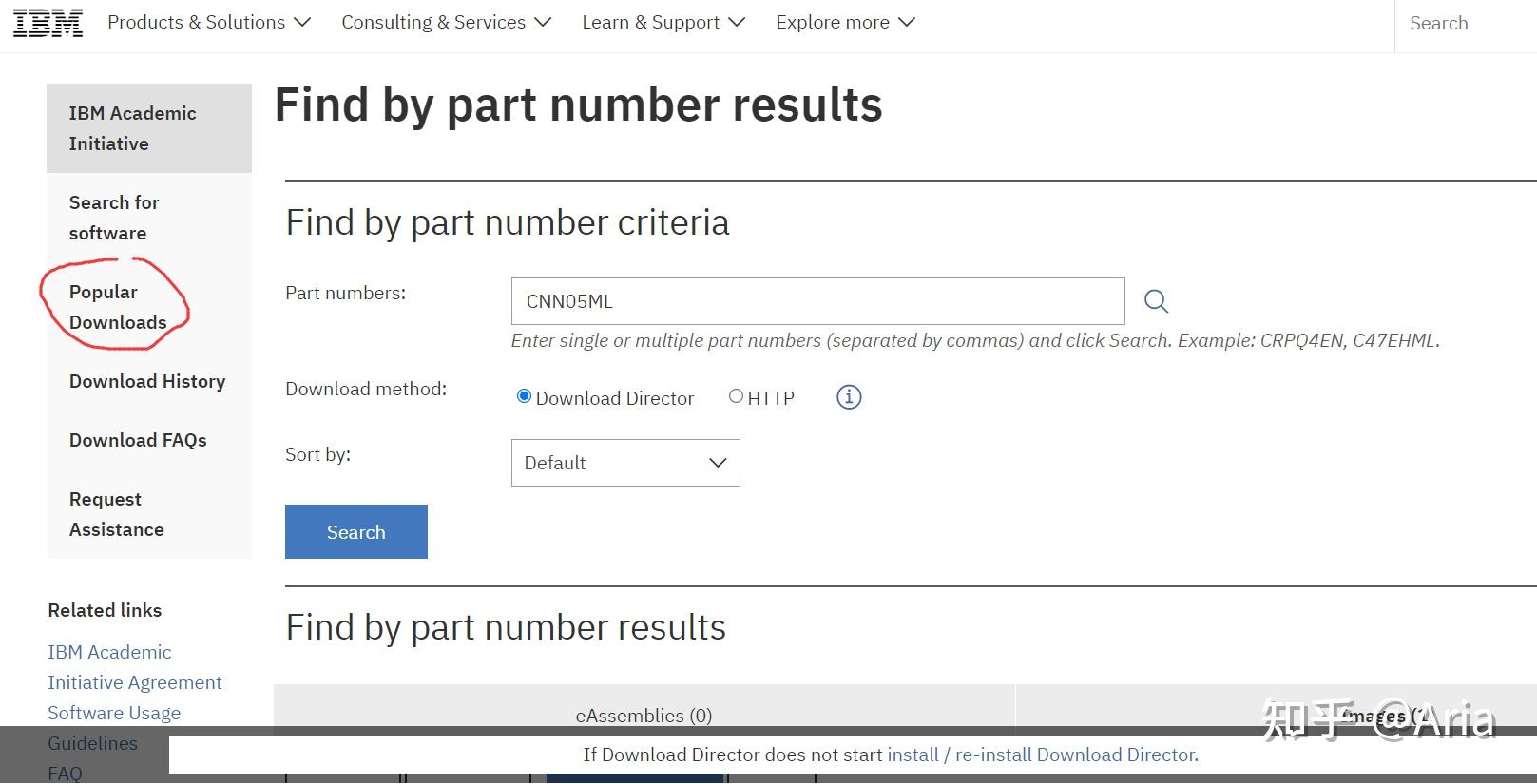The image size is (1537, 784).
Task: Select Download Director radio button
Action: [524, 396]
